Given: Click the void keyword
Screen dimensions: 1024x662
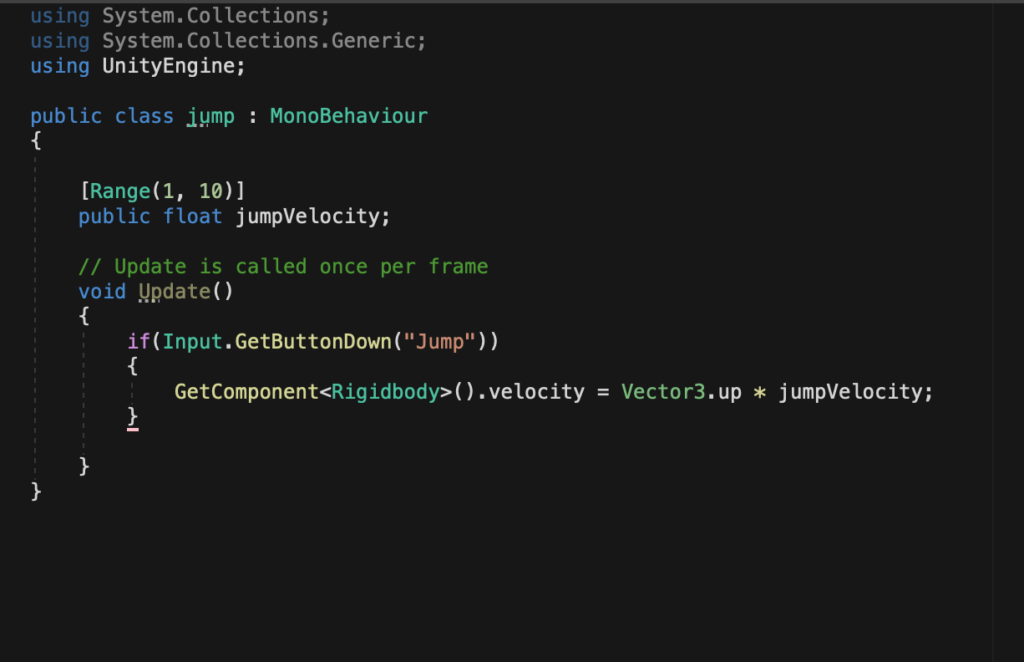Looking at the screenshot, I should (x=102, y=291).
